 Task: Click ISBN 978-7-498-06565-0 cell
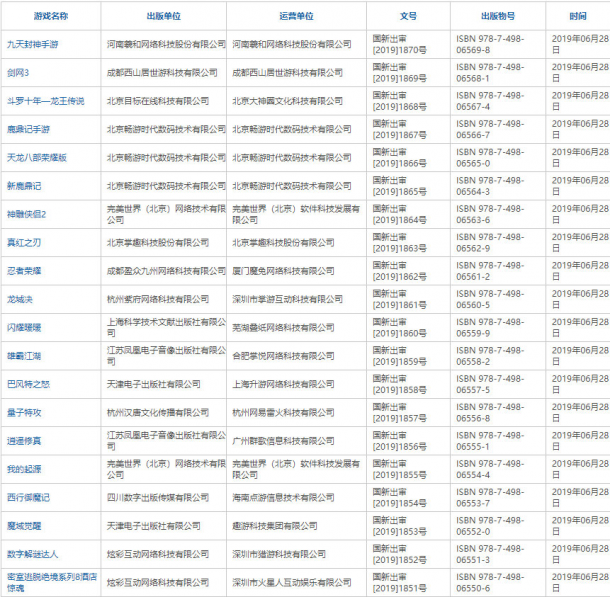(x=490, y=158)
